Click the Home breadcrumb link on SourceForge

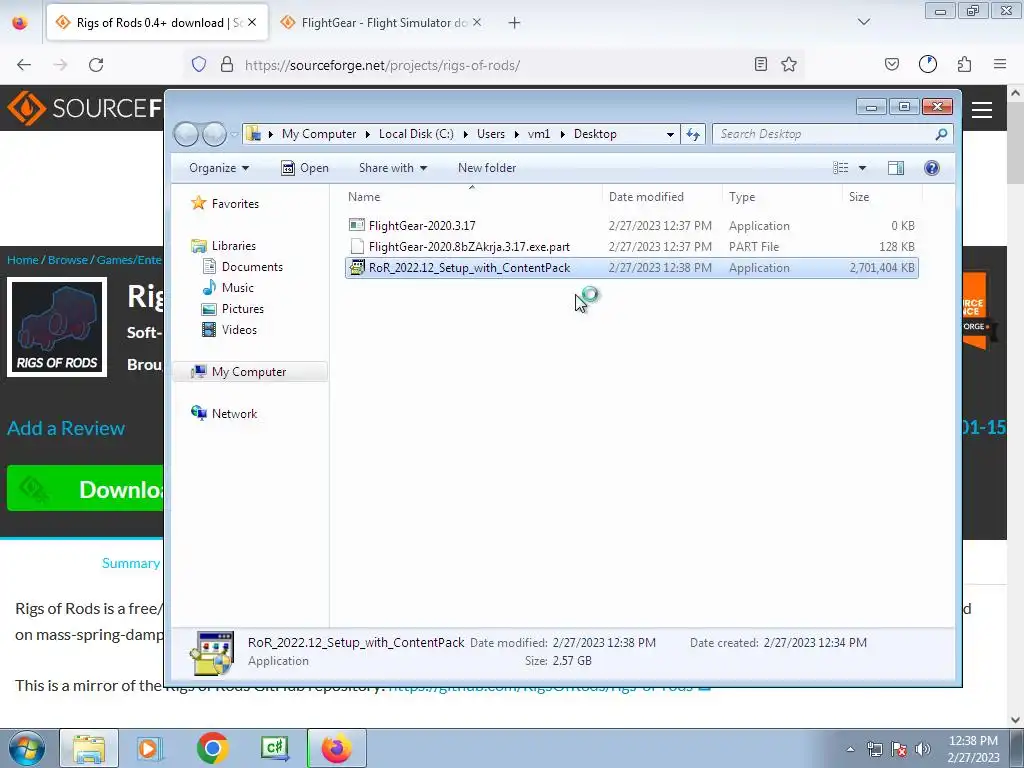23,260
